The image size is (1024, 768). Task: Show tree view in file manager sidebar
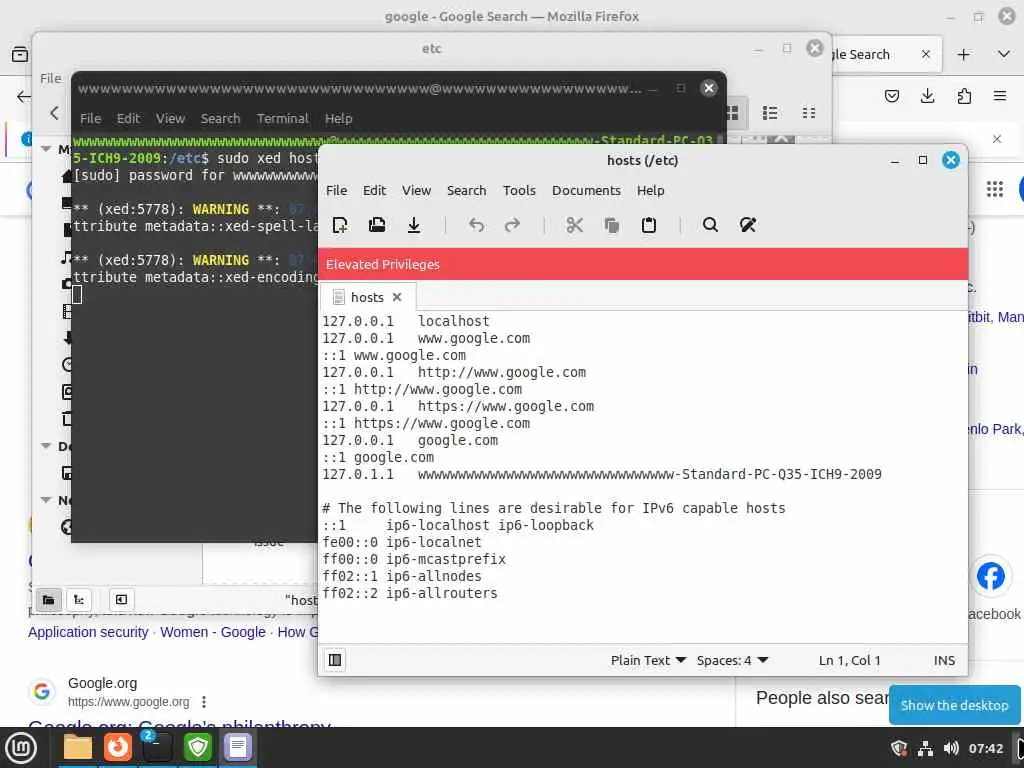tap(79, 600)
